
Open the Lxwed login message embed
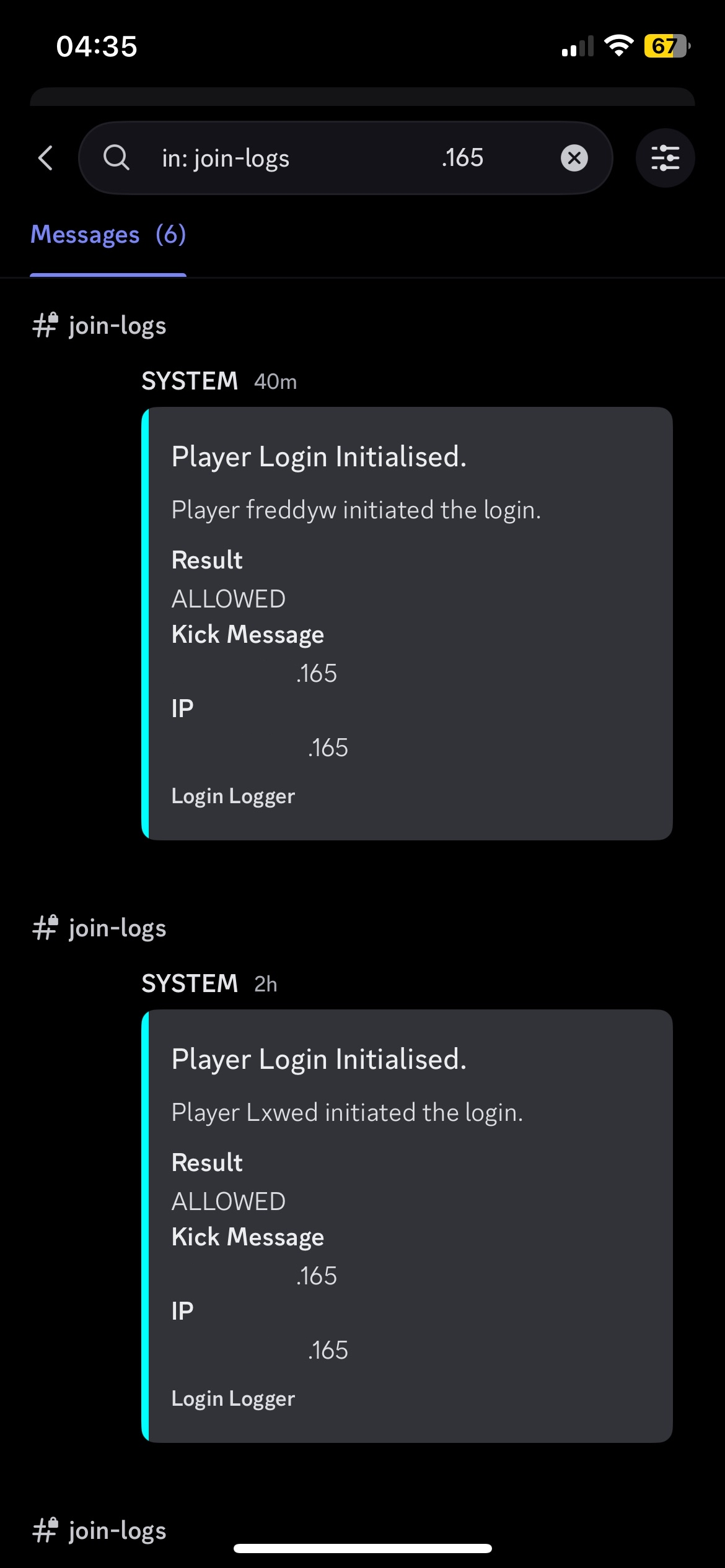click(x=407, y=1226)
